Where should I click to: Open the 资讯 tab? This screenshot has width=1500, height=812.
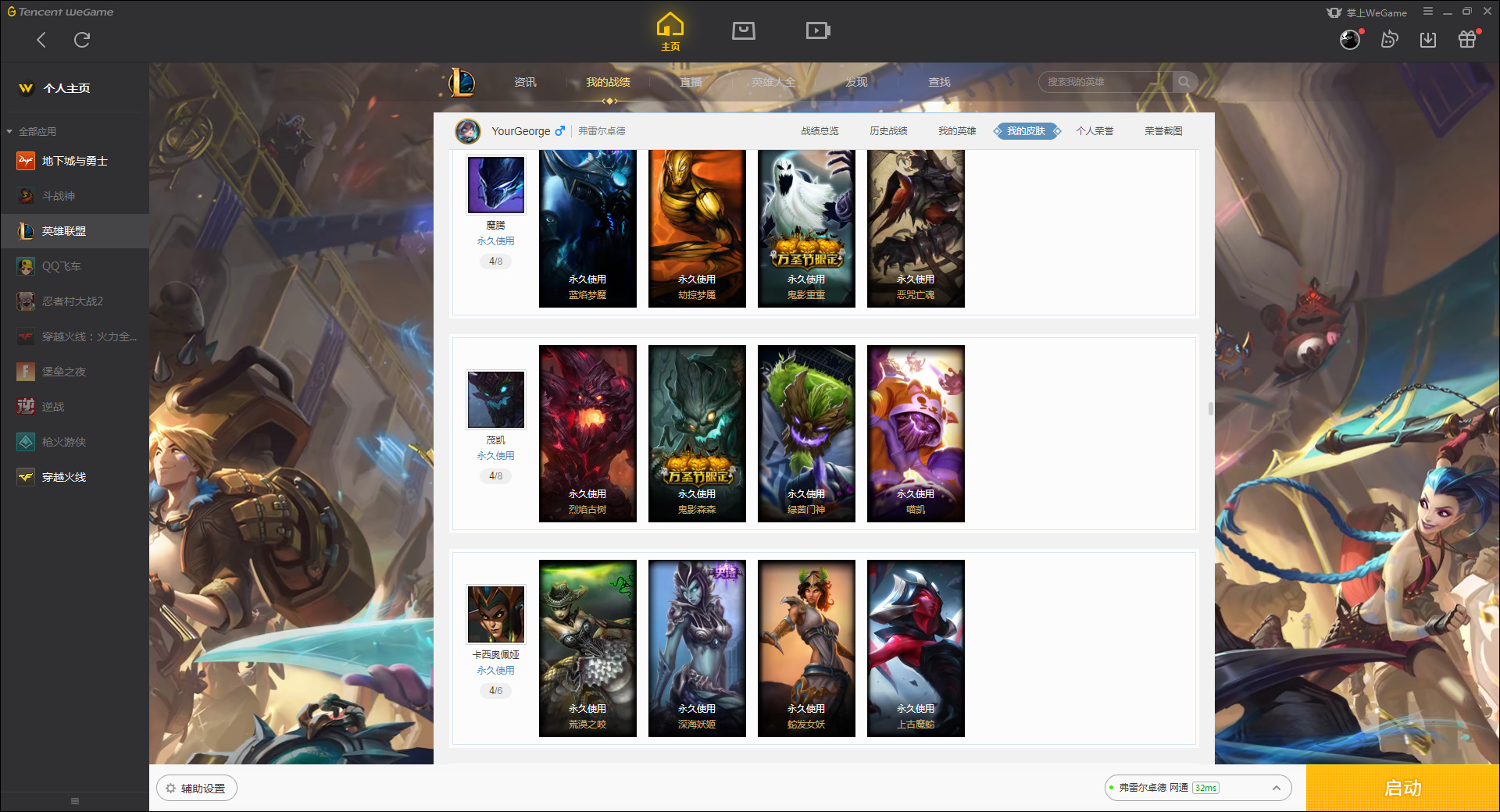point(525,82)
